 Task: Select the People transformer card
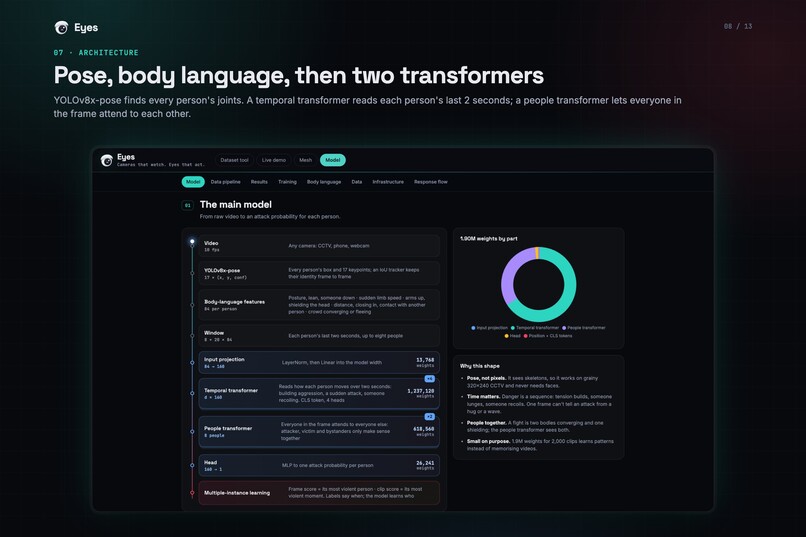319,432
